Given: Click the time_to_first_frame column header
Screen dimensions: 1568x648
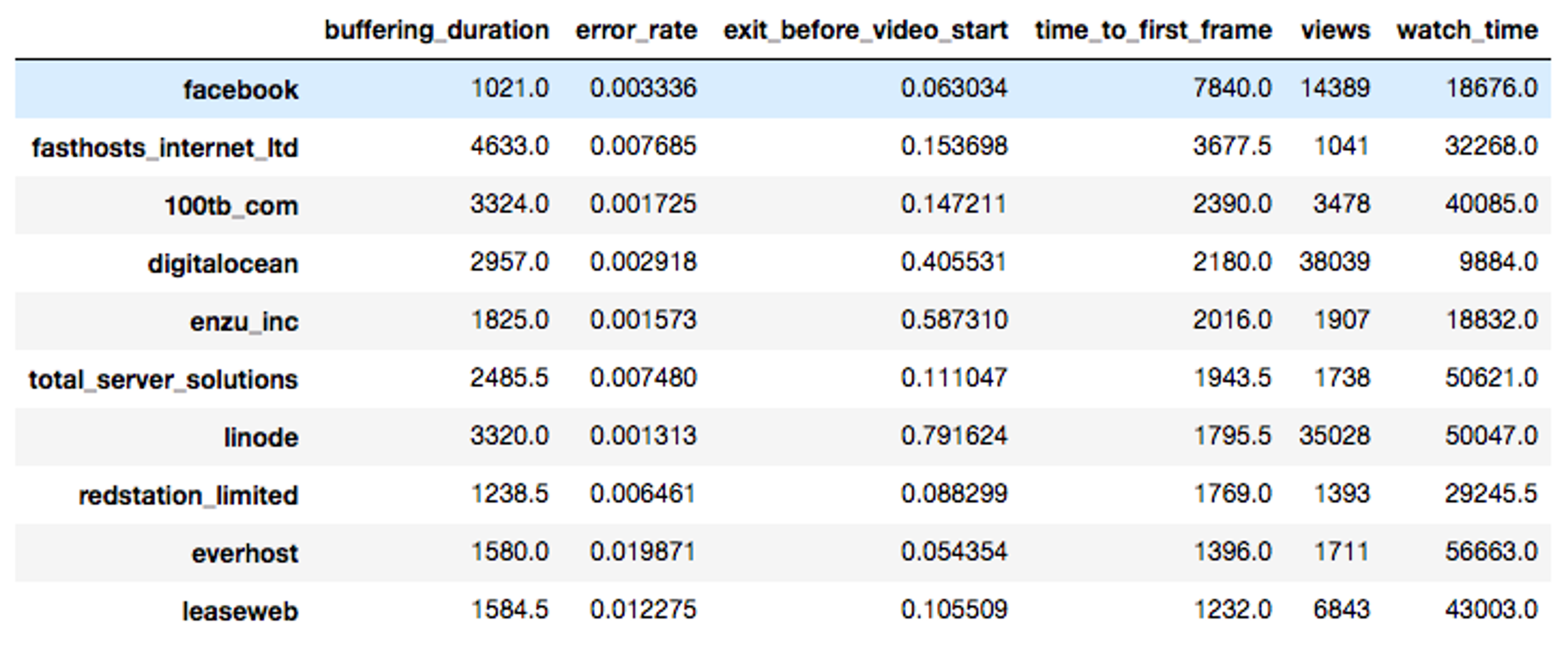Looking at the screenshot, I should tap(1153, 31).
